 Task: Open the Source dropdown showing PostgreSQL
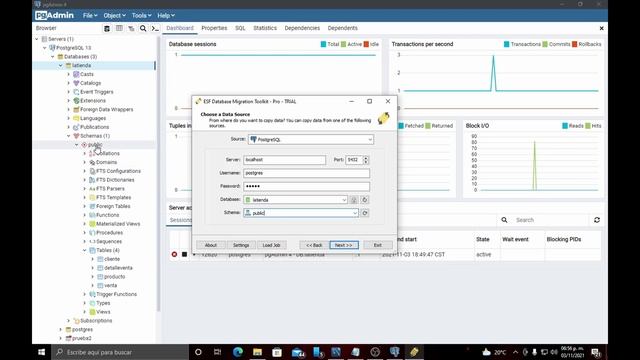click(x=370, y=140)
